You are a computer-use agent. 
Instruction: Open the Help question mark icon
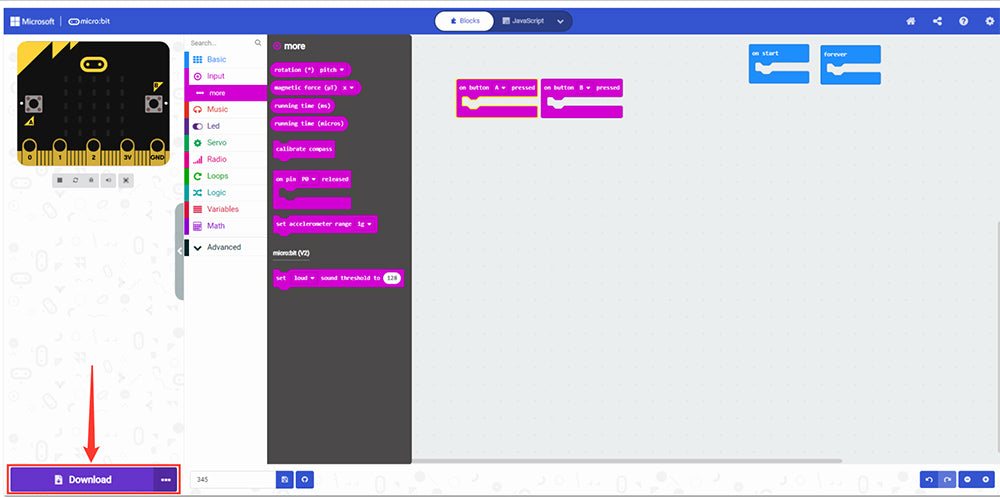point(963,21)
